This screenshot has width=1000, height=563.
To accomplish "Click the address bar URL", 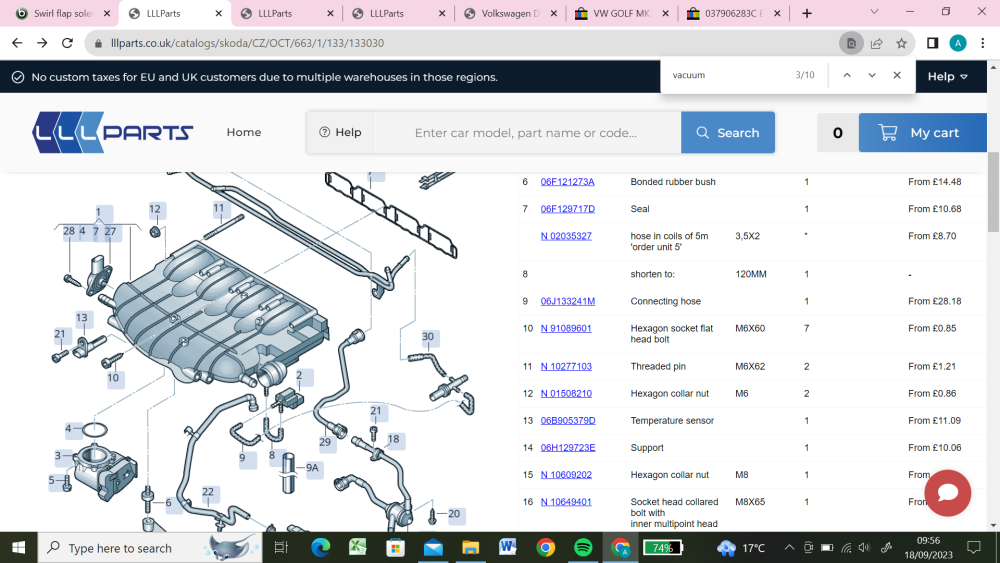I will click(x=247, y=43).
